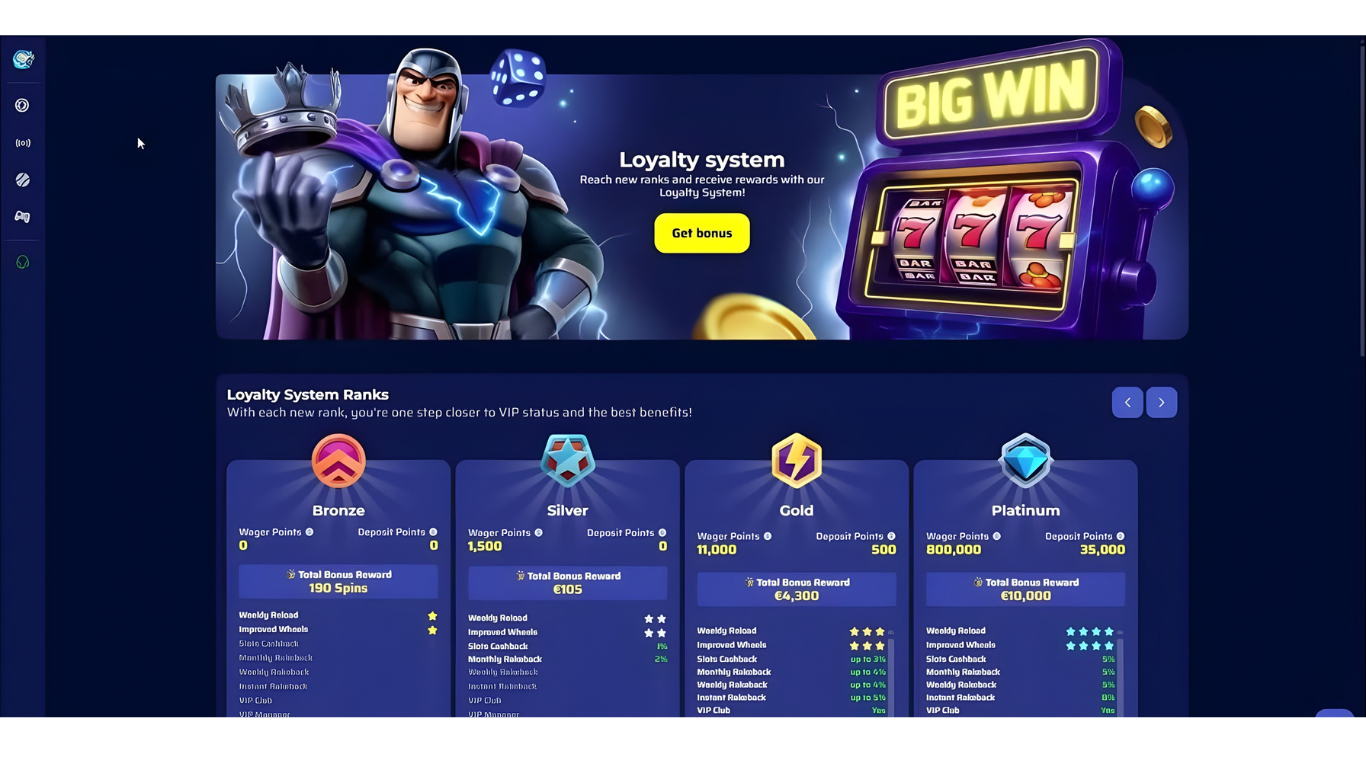Click the Deposit Points info icon under Silver
Image resolution: width=1366 pixels, height=768 pixels.
662,533
